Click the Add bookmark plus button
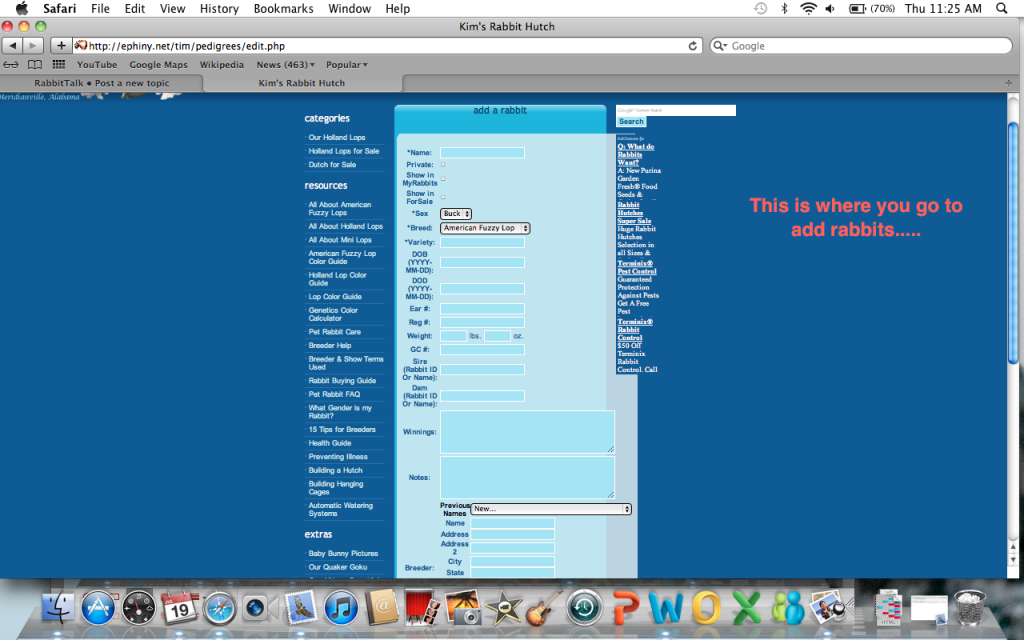The image size is (1024, 640). (x=61, y=46)
